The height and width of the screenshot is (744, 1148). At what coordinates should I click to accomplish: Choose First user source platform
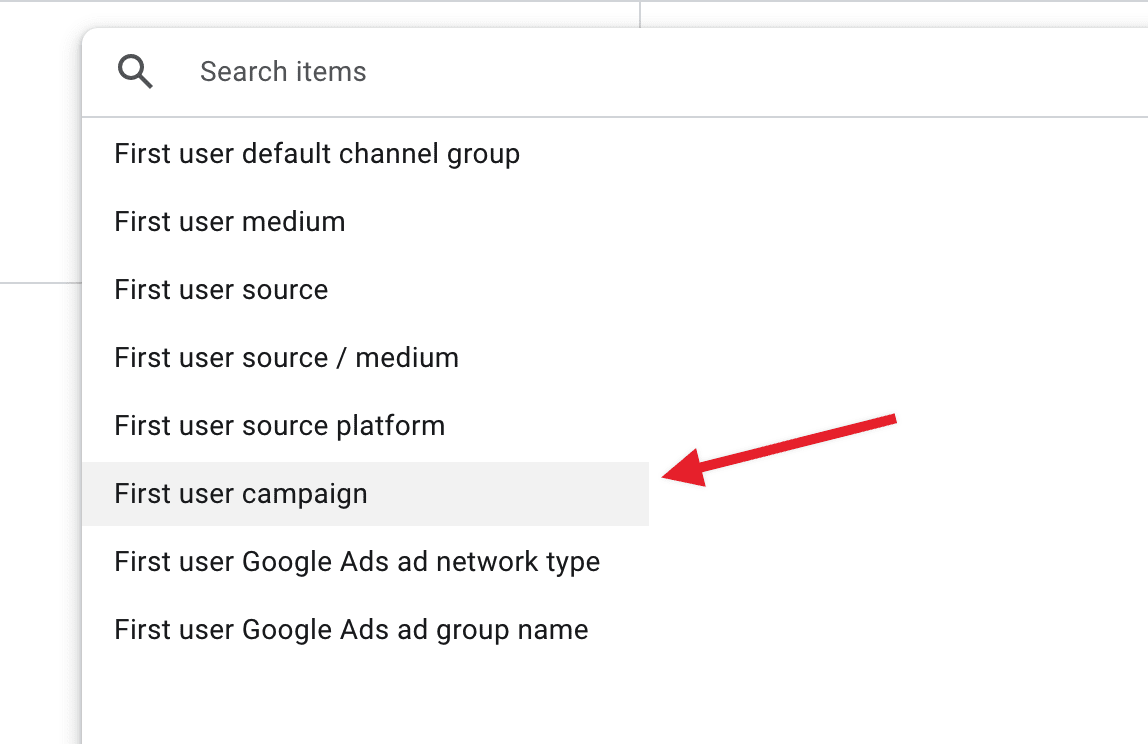pos(279,426)
